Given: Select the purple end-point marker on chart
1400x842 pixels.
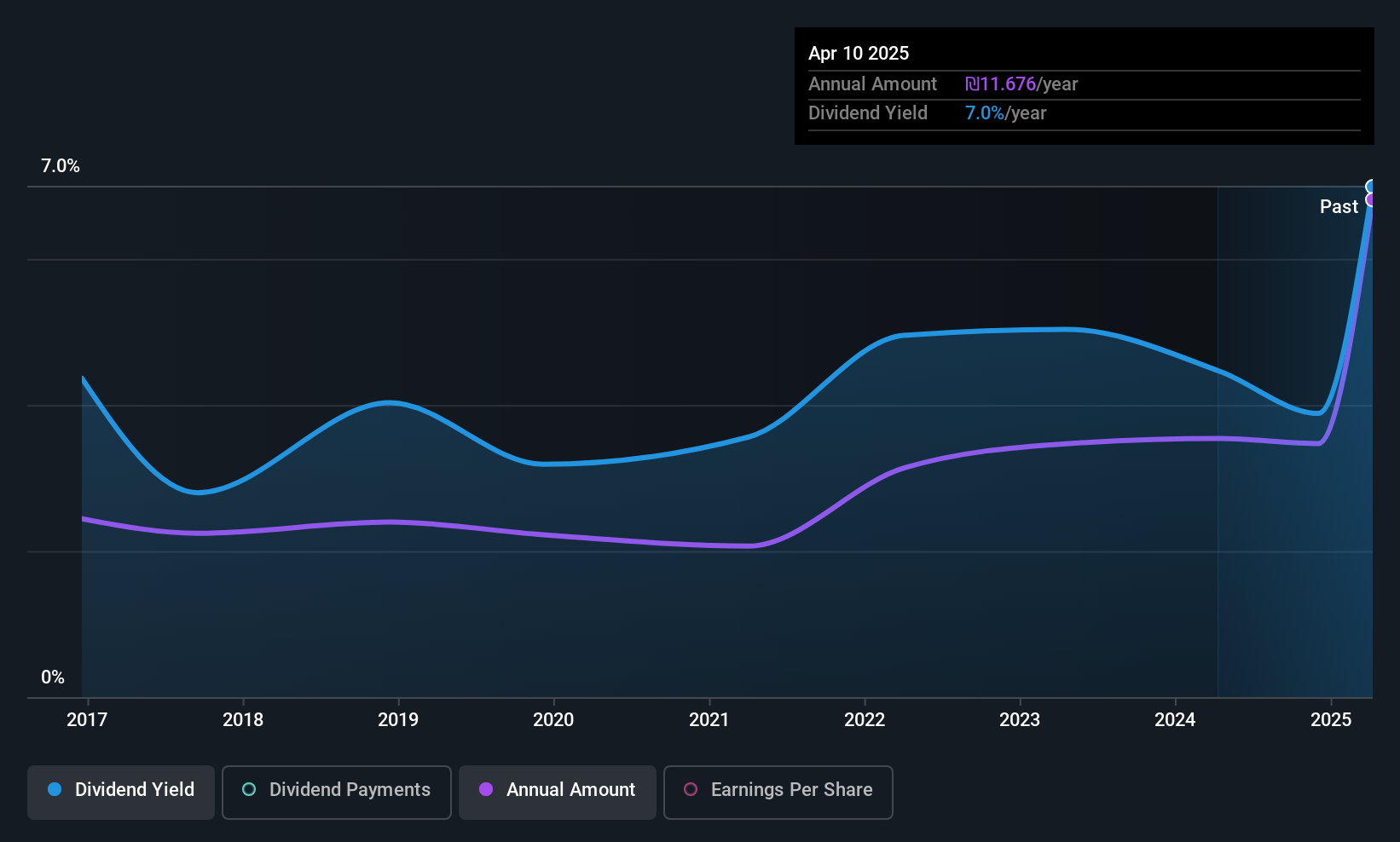Looking at the screenshot, I should [1371, 200].
